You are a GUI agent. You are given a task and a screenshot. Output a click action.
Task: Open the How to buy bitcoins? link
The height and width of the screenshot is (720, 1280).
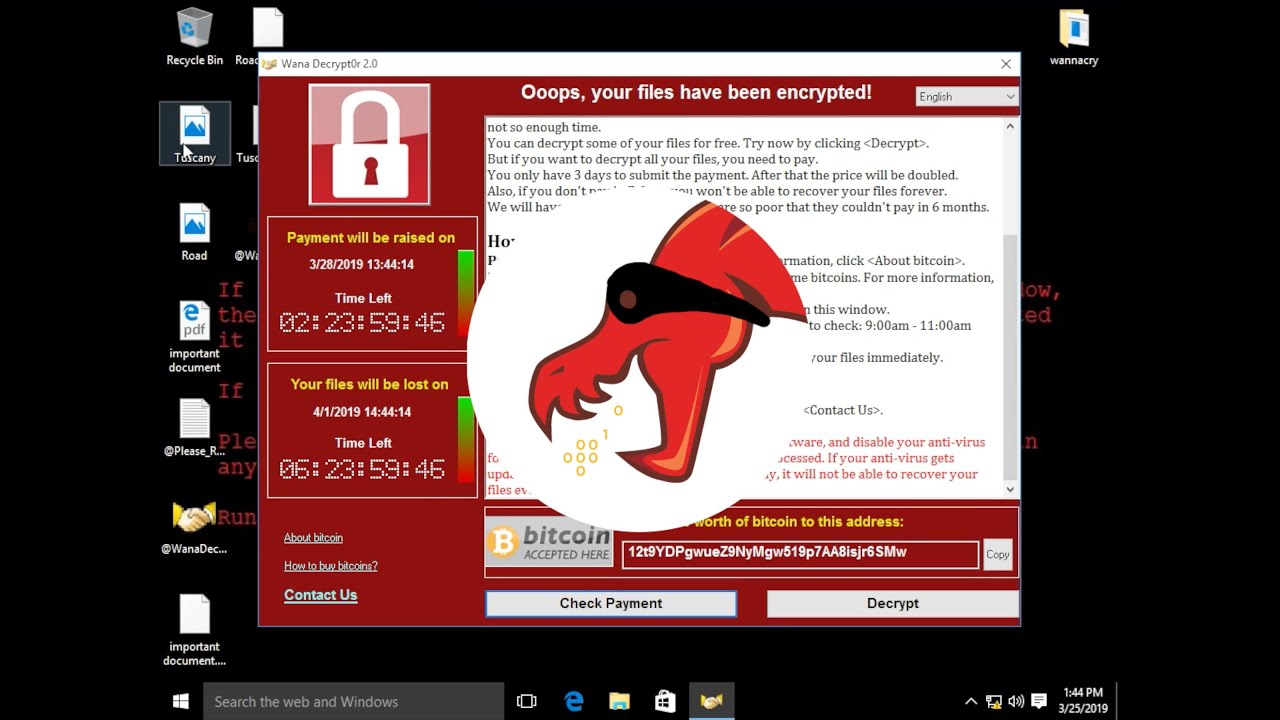coord(331,566)
